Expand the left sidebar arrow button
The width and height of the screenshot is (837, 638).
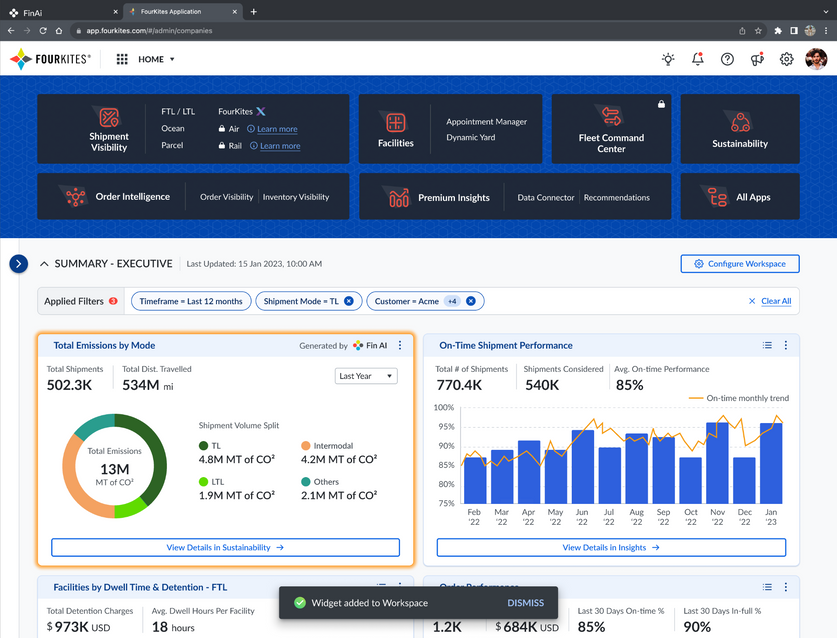[x=18, y=264]
